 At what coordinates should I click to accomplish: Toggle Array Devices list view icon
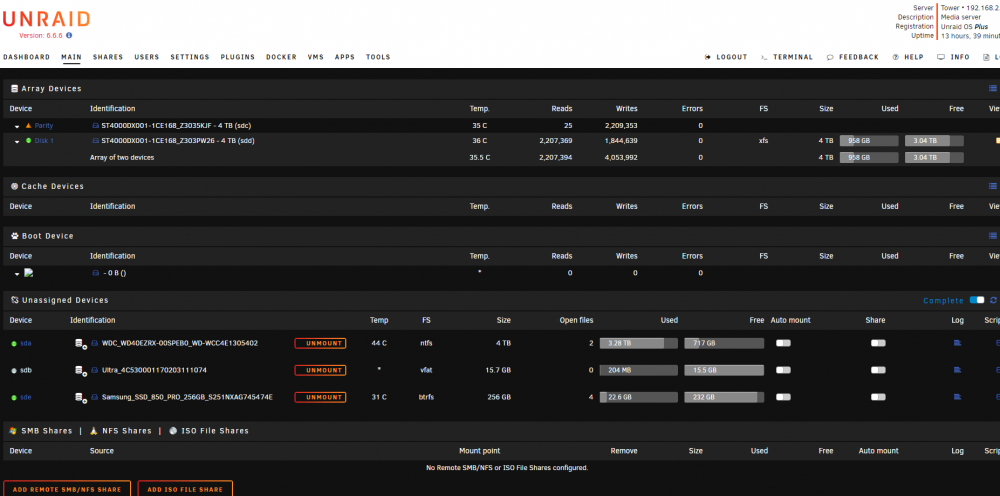click(x=992, y=89)
